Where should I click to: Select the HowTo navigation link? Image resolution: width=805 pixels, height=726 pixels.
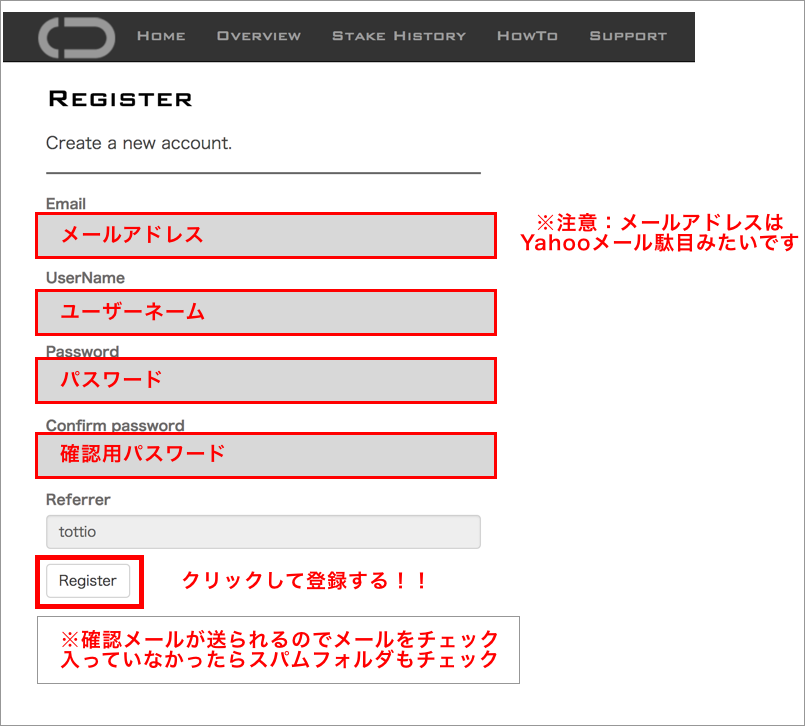pos(527,36)
